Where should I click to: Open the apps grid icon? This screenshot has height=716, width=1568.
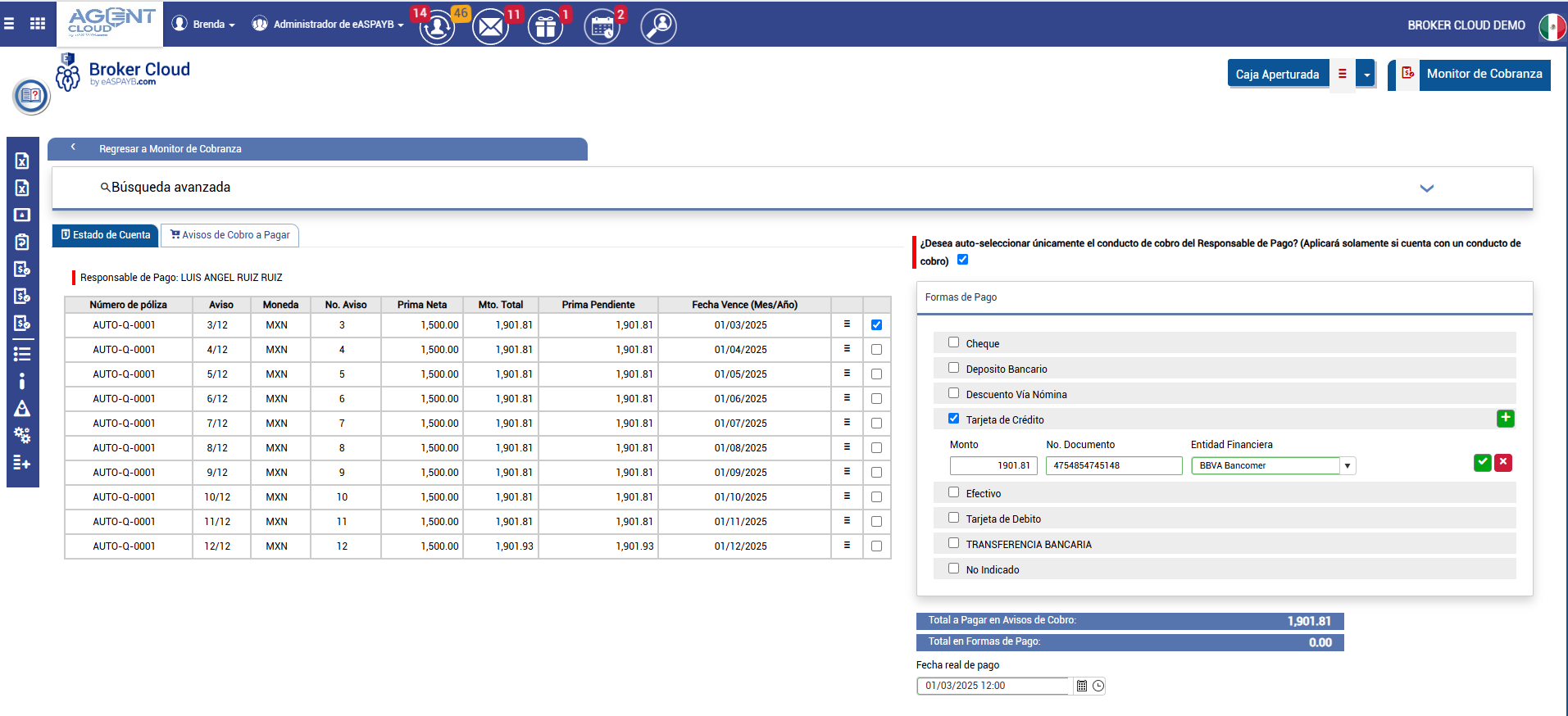click(38, 24)
